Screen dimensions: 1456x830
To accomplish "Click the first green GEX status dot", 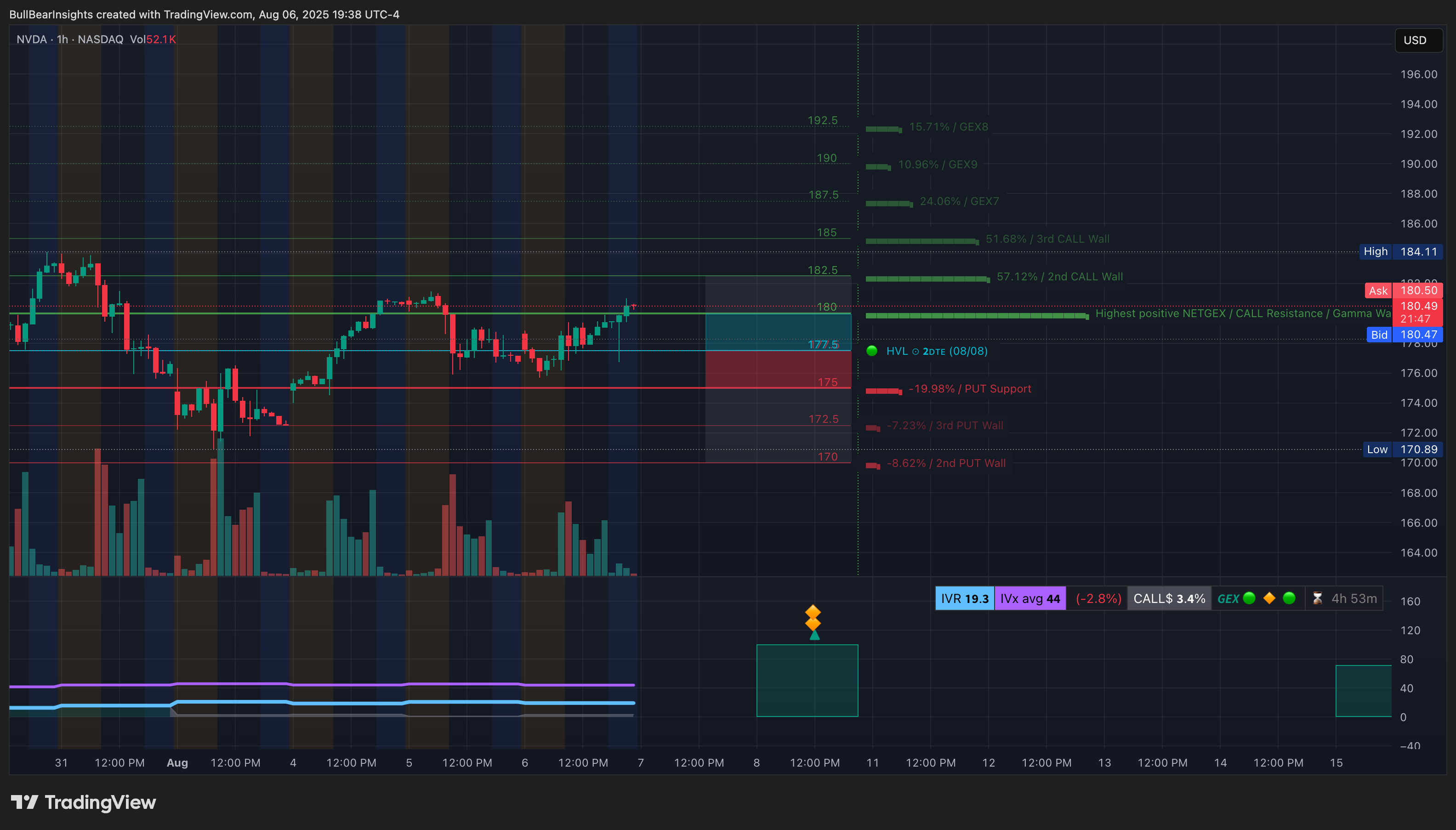I will [1249, 598].
